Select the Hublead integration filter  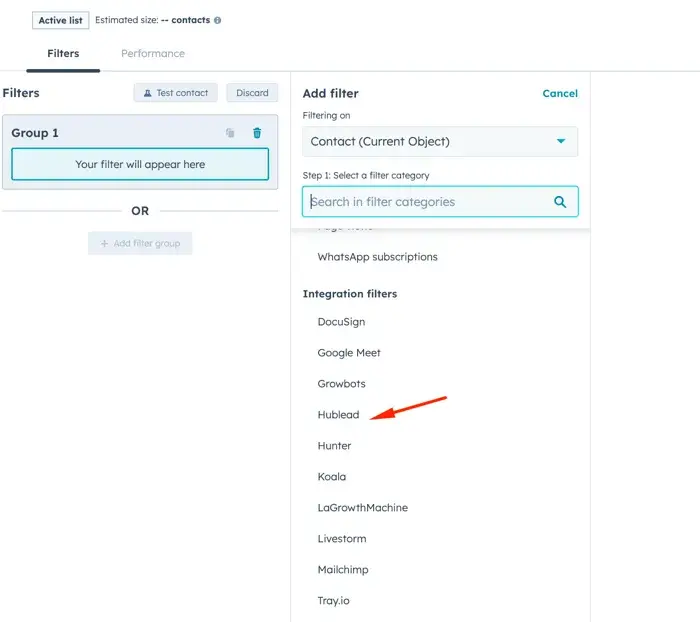click(338, 415)
